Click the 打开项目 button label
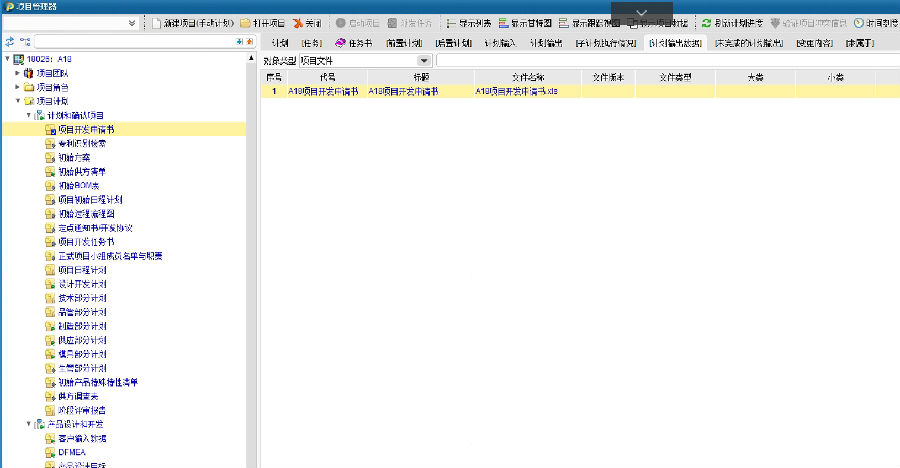 coord(269,24)
